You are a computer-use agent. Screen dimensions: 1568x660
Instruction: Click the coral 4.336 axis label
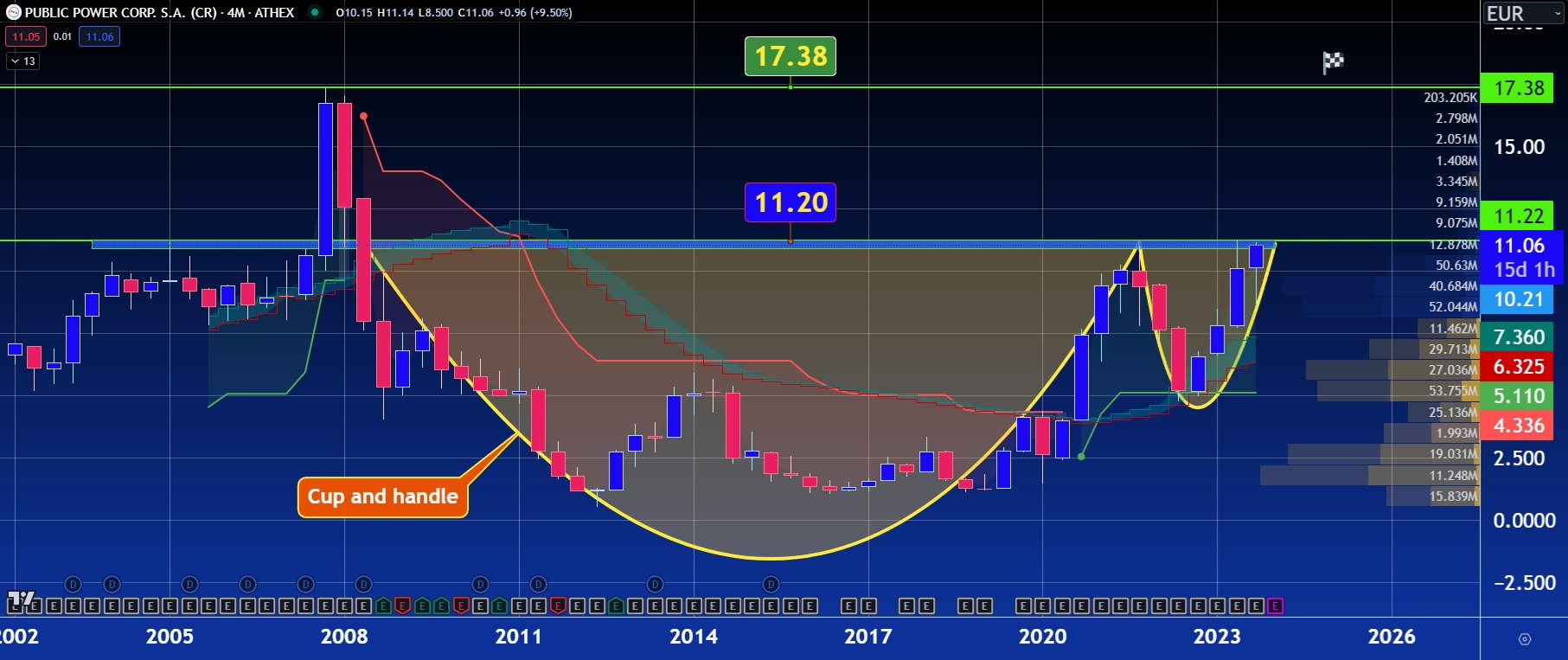pos(1519,426)
